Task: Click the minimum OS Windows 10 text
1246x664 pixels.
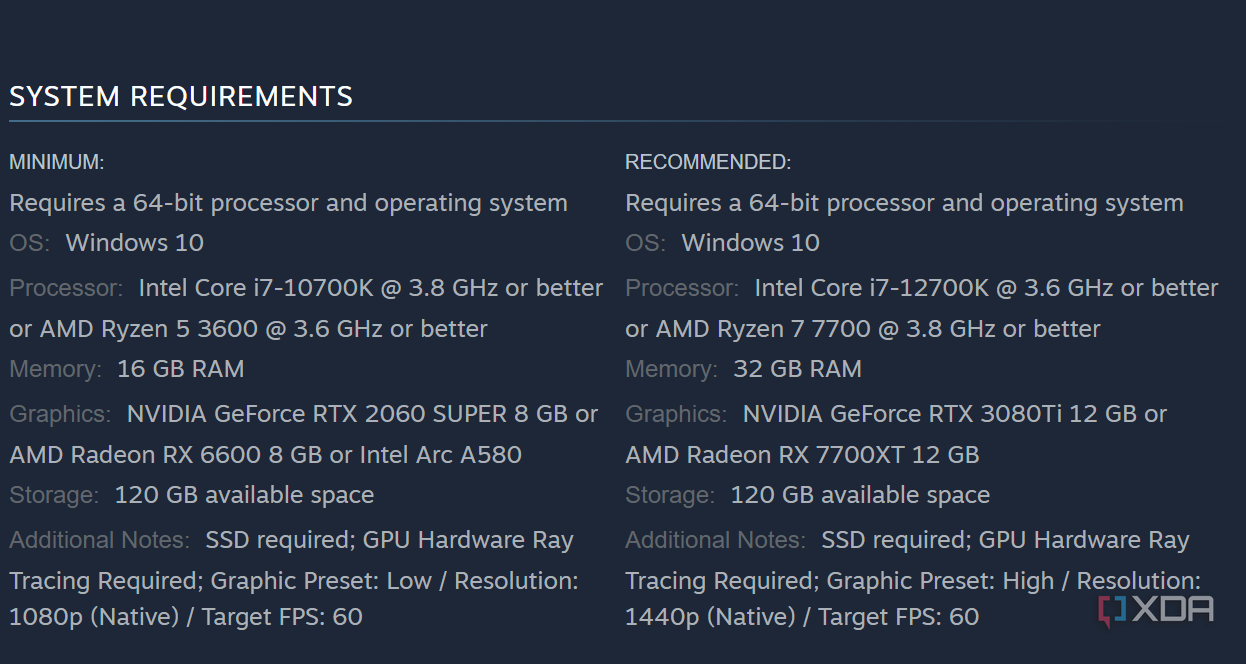Action: (134, 243)
